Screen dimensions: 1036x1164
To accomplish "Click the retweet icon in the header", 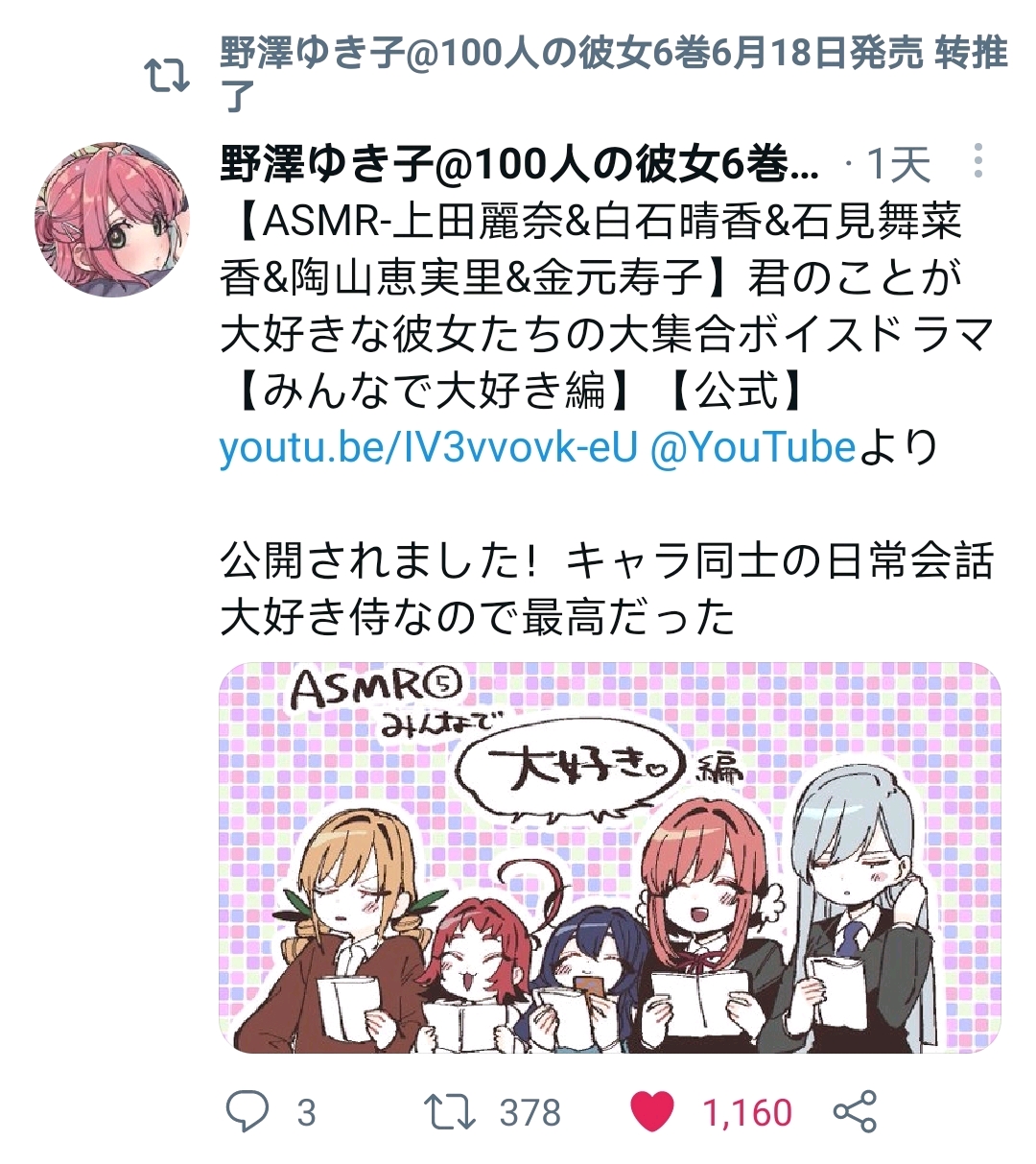I will tap(167, 76).
